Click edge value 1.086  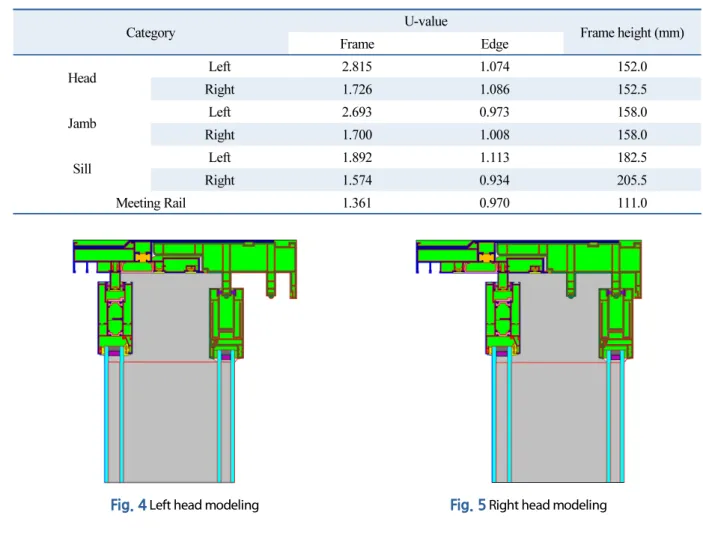click(x=495, y=89)
